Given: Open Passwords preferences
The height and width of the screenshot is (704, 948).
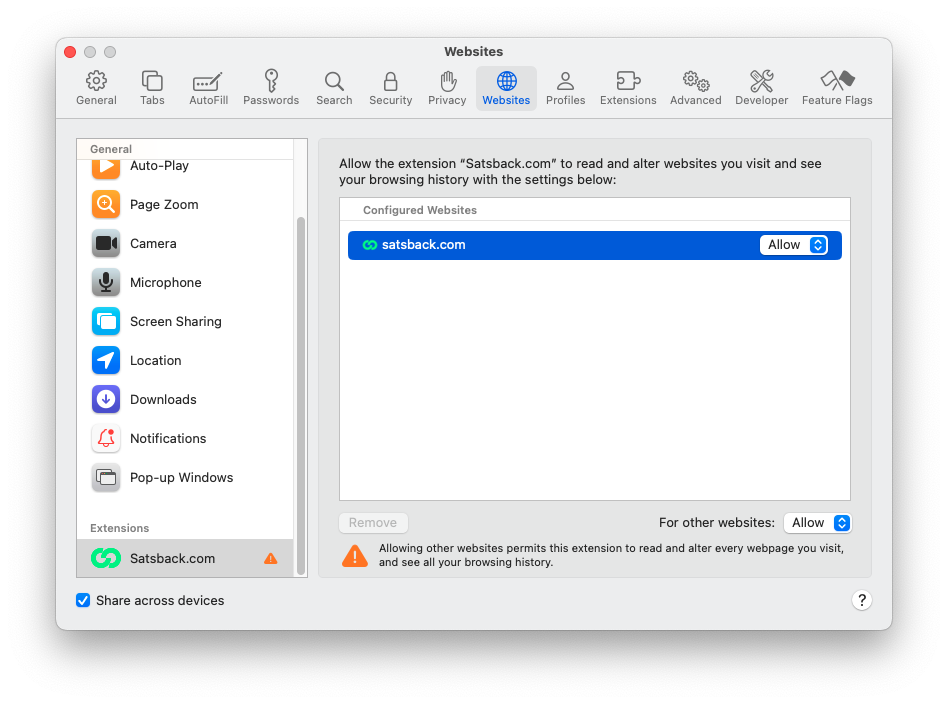Looking at the screenshot, I should [271, 88].
